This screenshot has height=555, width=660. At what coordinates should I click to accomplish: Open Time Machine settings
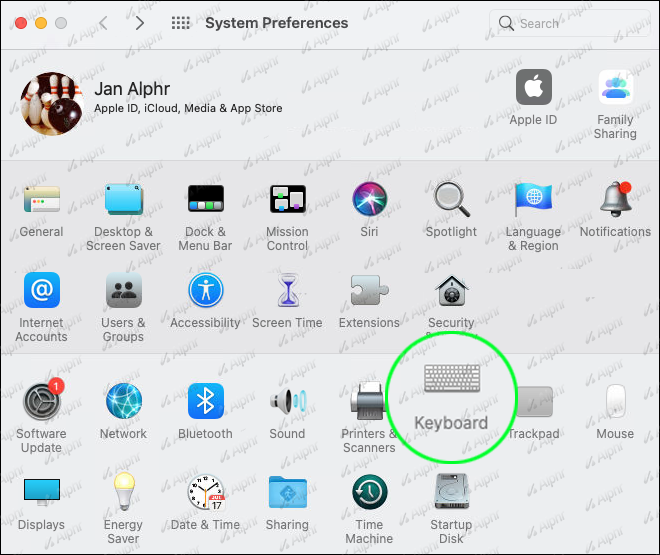[370, 492]
